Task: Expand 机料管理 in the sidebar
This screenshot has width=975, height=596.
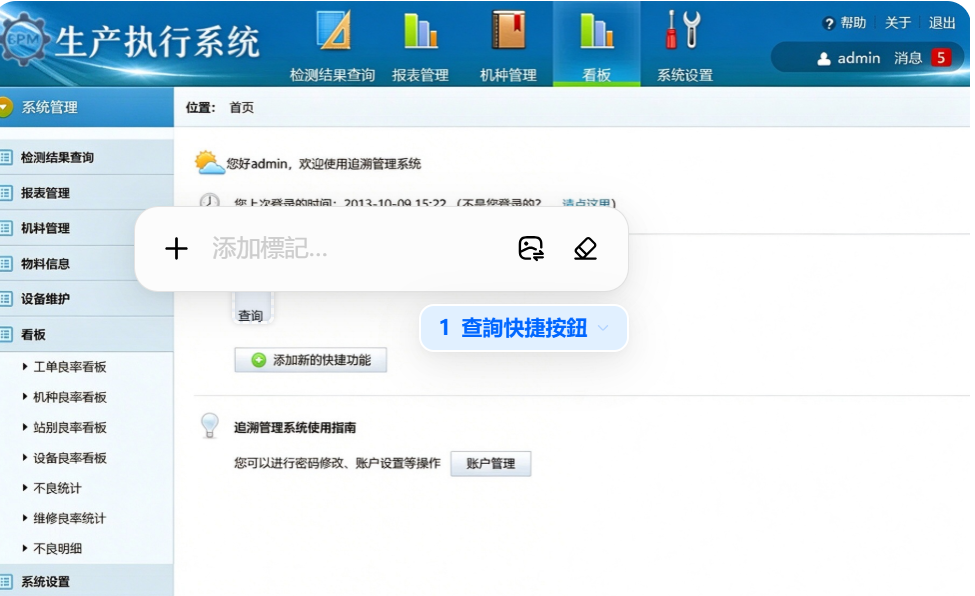Action: pyautogui.click(x=86, y=228)
